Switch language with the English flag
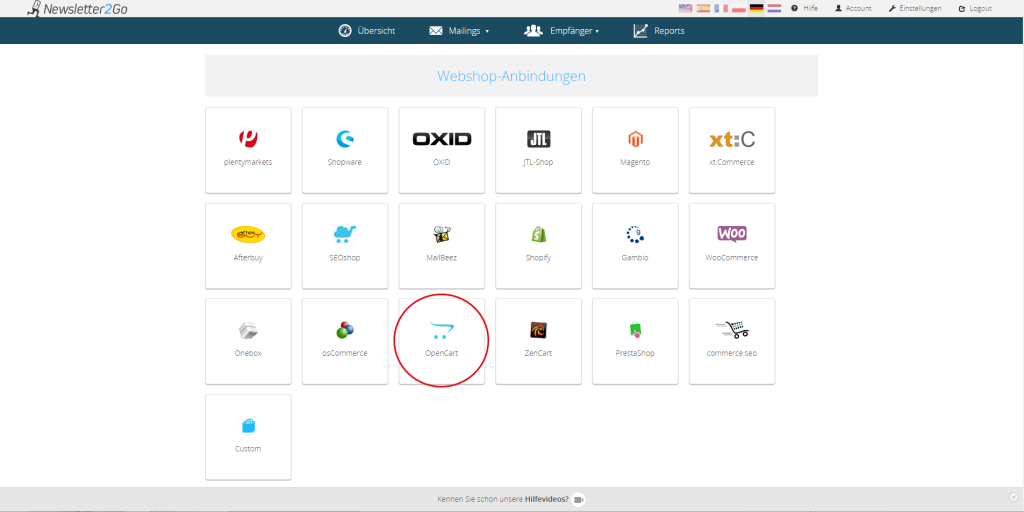 [x=686, y=8]
